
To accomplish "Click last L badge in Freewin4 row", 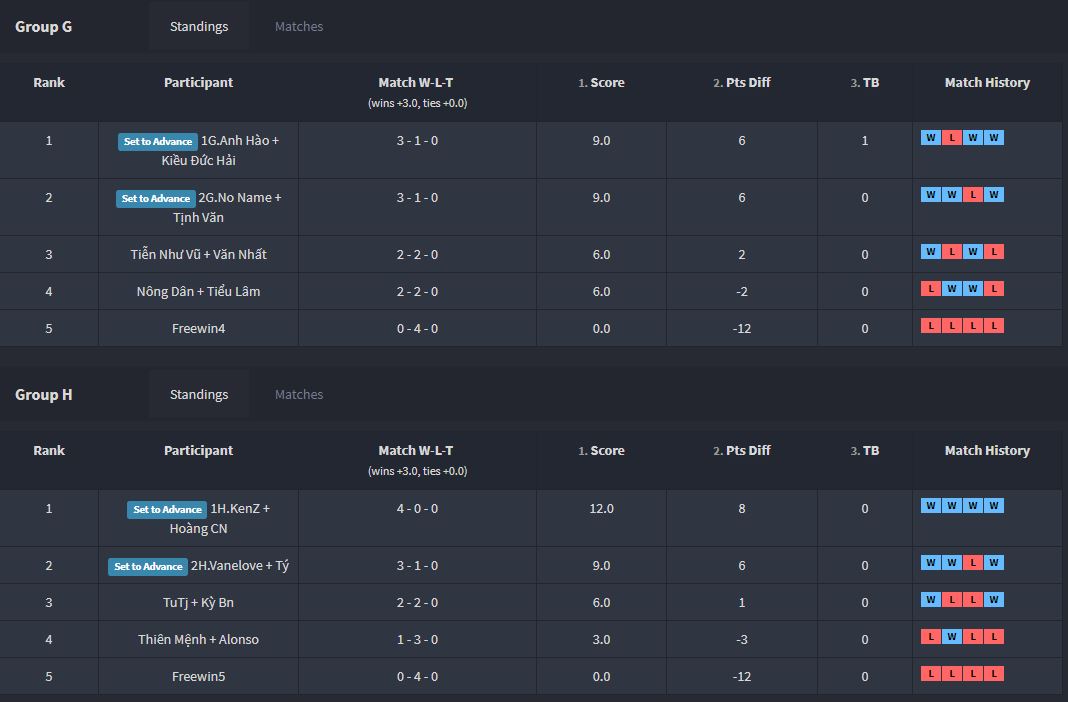I will (994, 325).
